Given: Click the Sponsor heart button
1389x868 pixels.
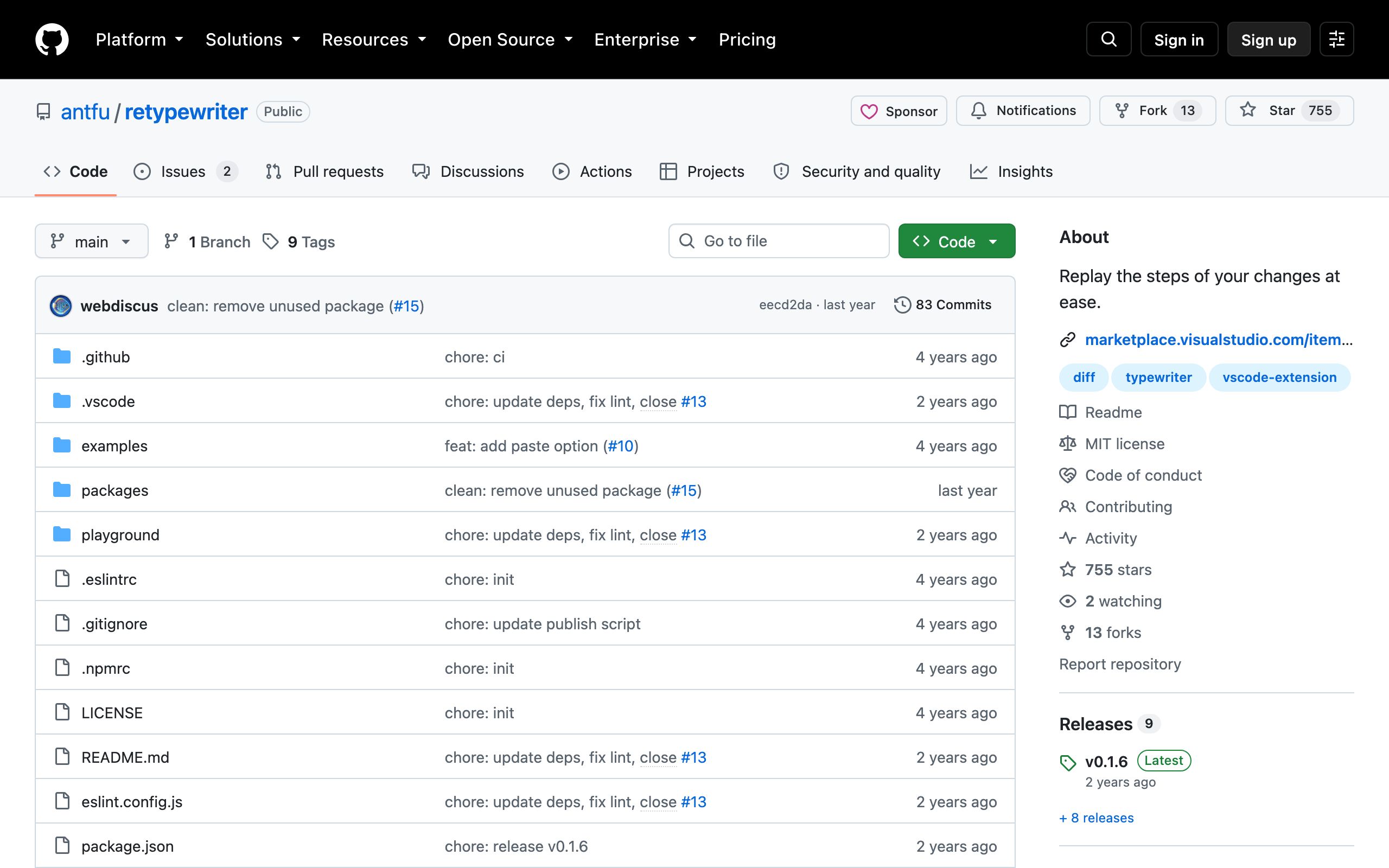Looking at the screenshot, I should click(899, 111).
